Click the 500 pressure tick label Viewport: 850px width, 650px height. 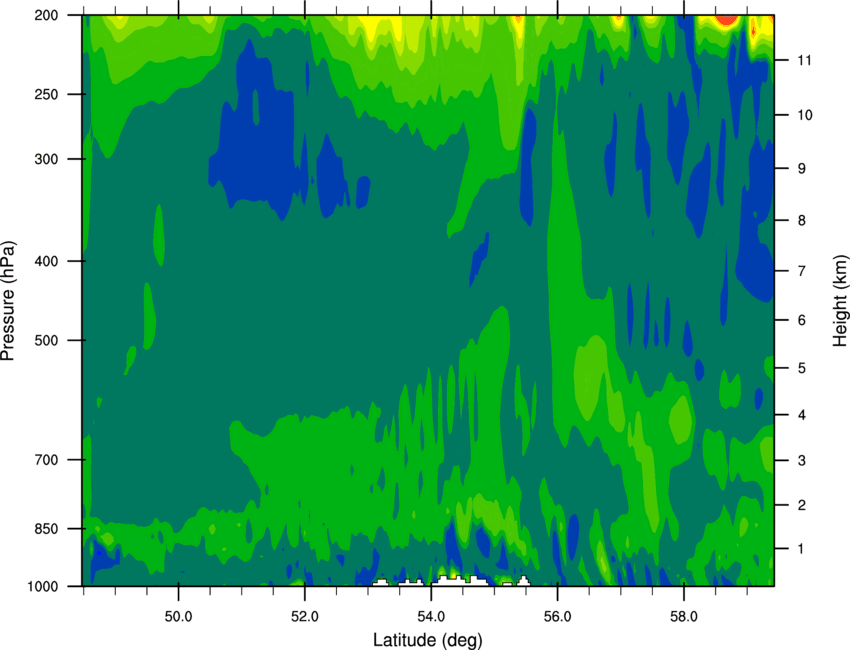(47, 340)
